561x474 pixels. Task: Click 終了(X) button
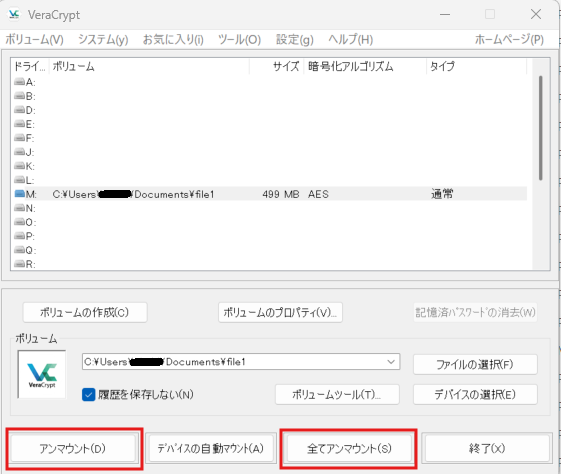487,448
